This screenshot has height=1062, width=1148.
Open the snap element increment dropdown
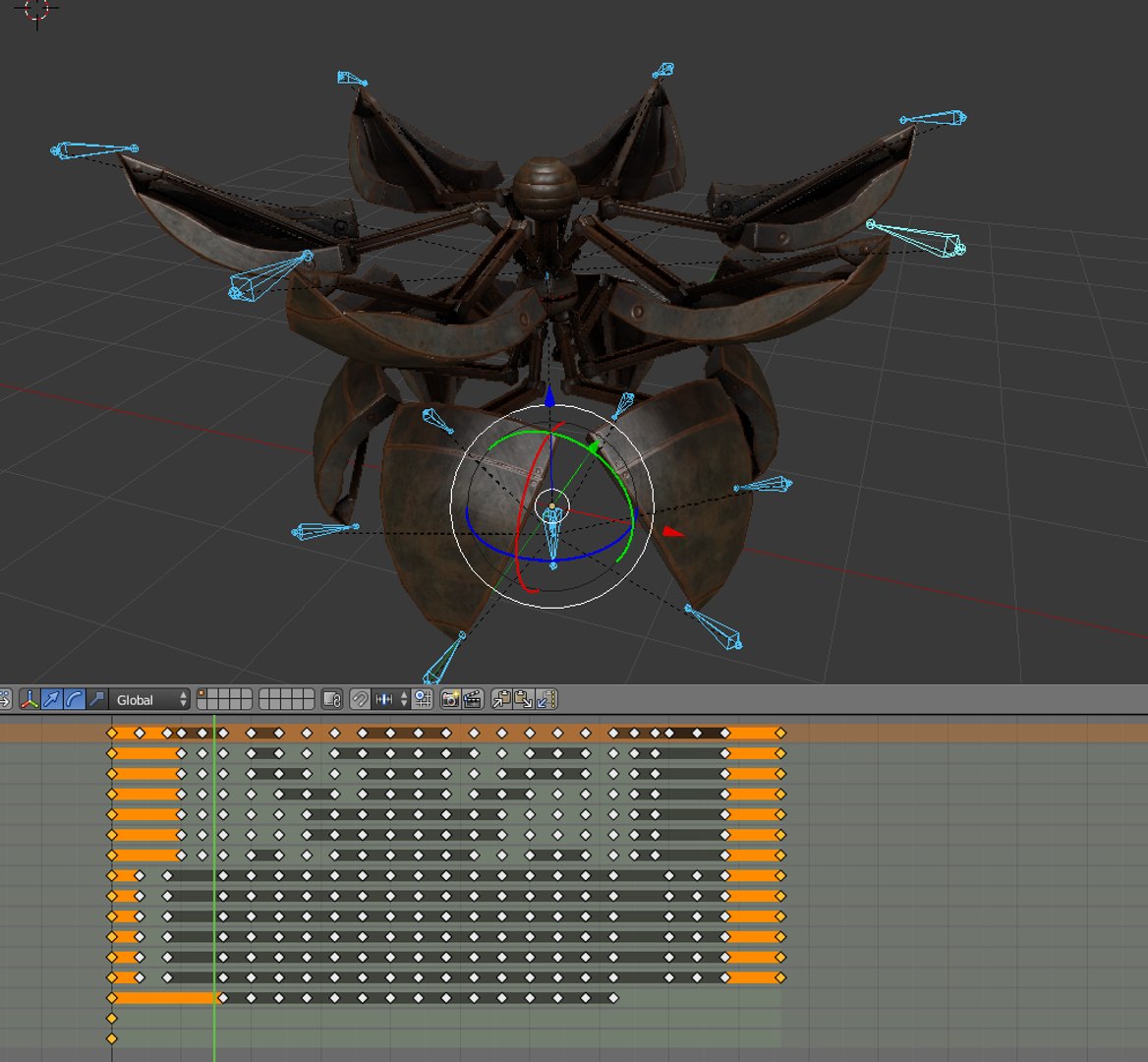pos(391,699)
